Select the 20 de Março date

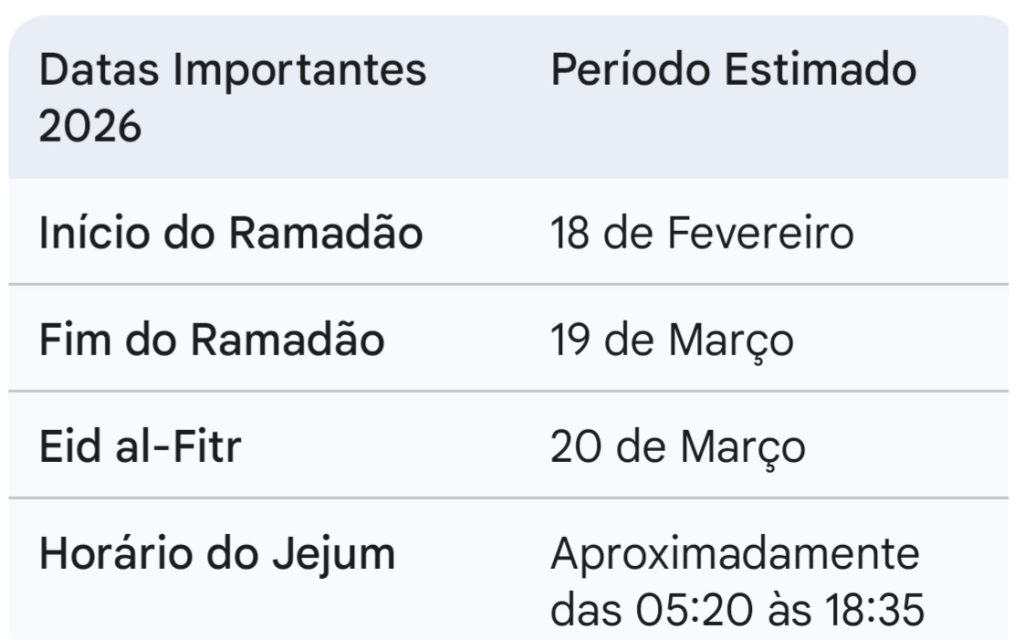[x=677, y=447]
